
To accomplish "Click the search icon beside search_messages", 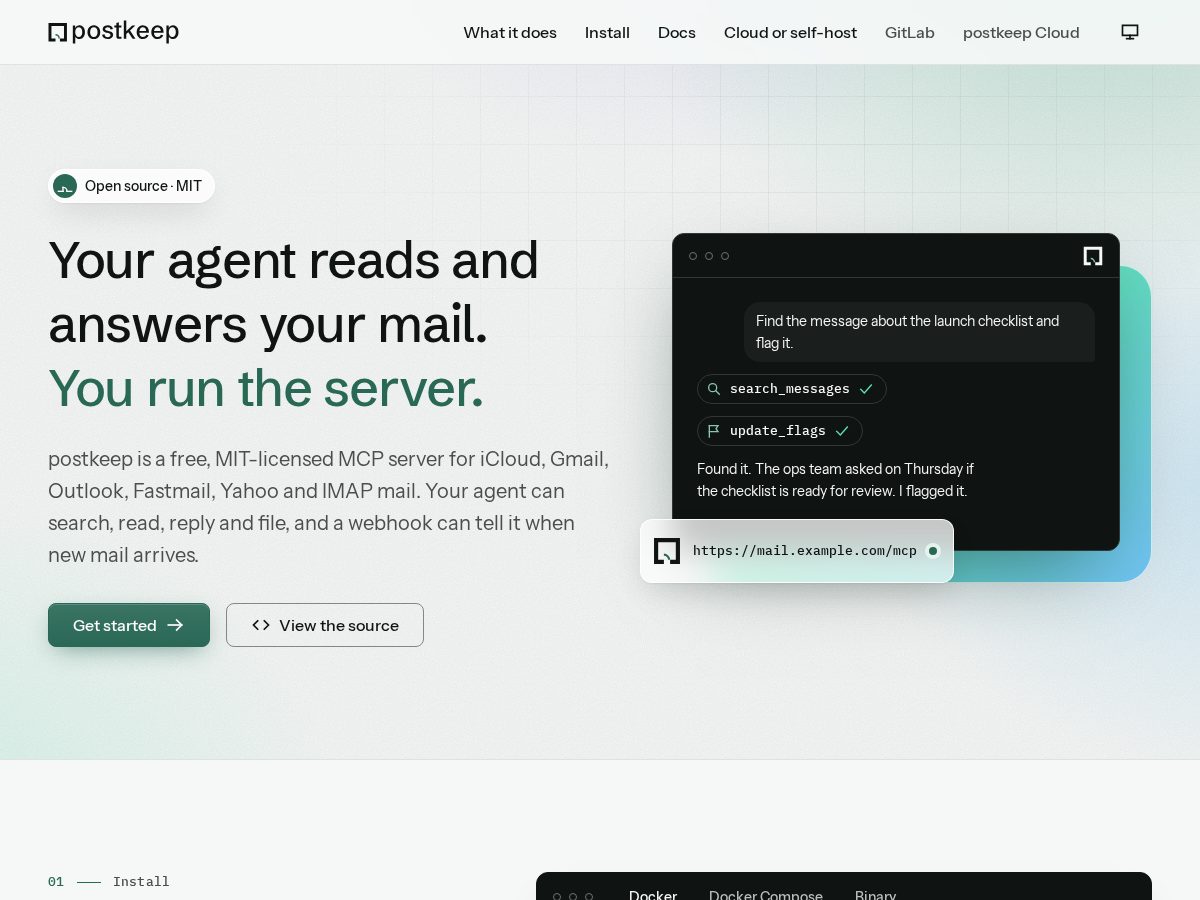I will click(714, 389).
